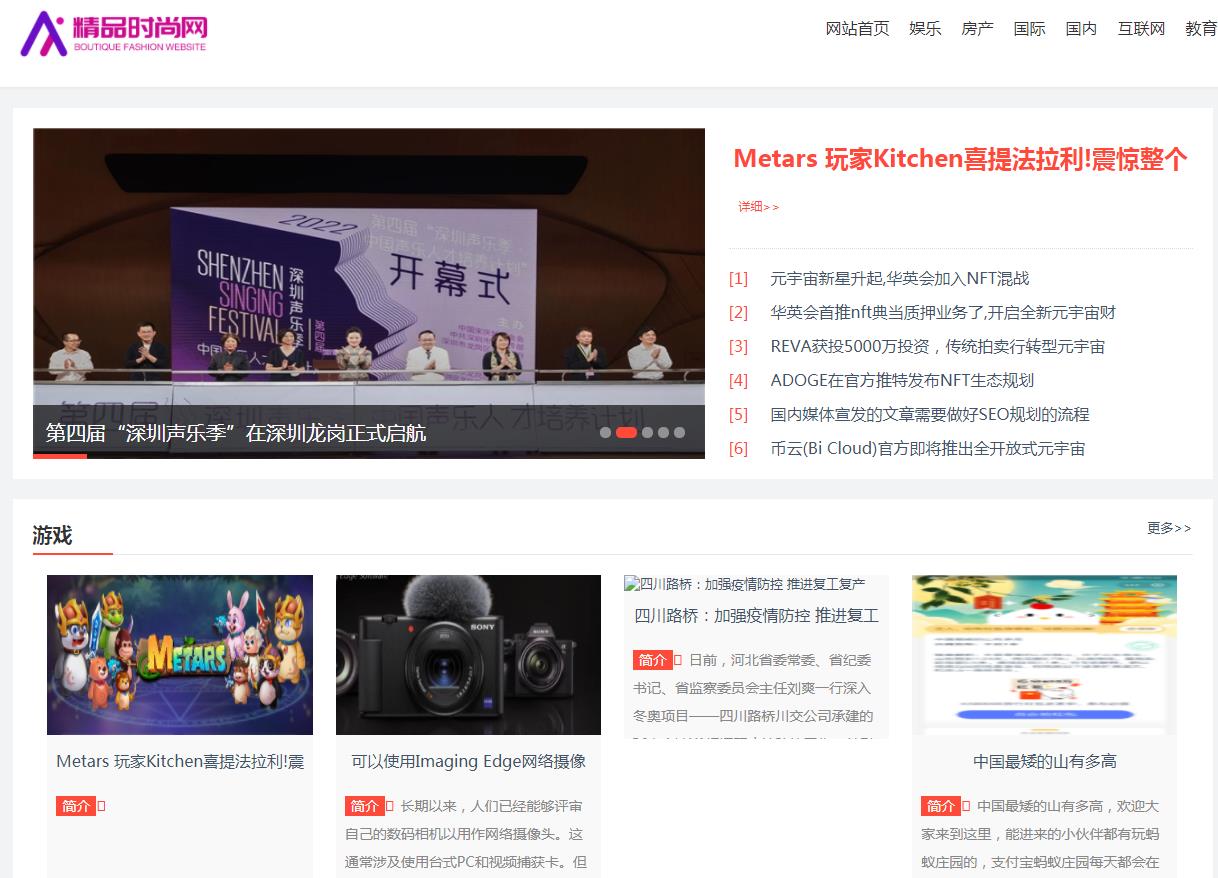Open headline Metars 玩家Kitchen喜提法拉利!震惊整个
1218x878 pixels.
(960, 159)
